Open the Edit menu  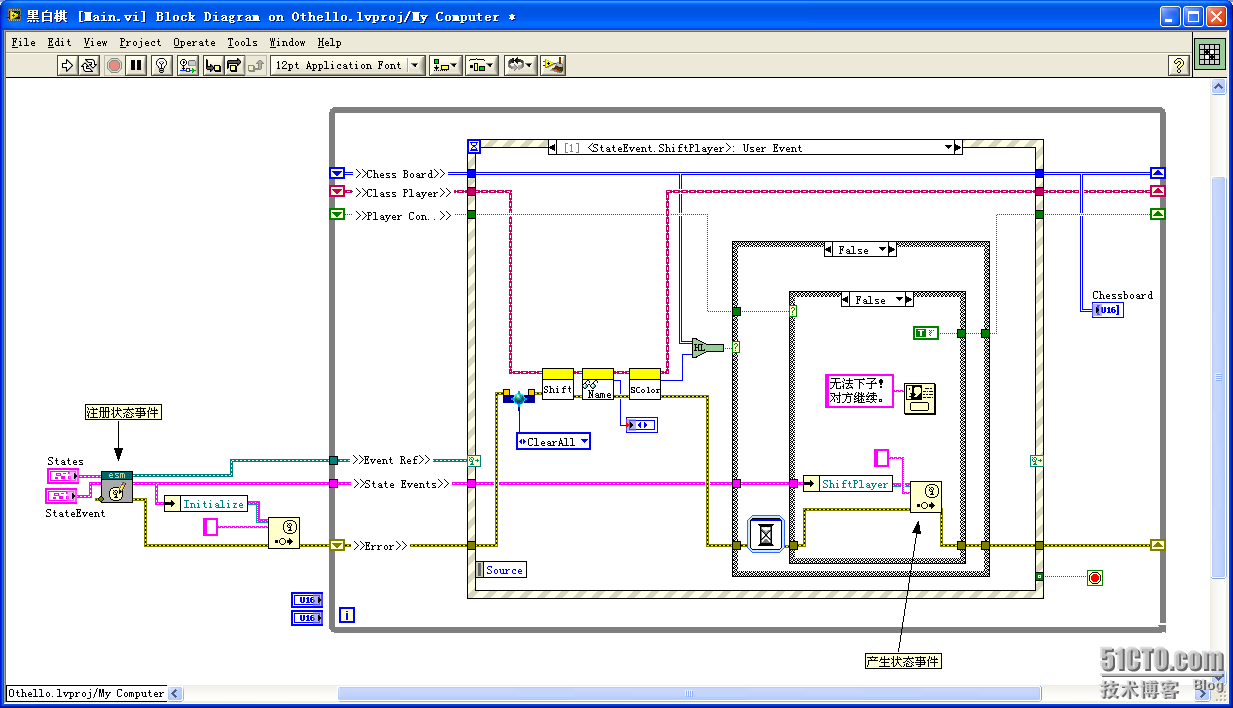60,42
